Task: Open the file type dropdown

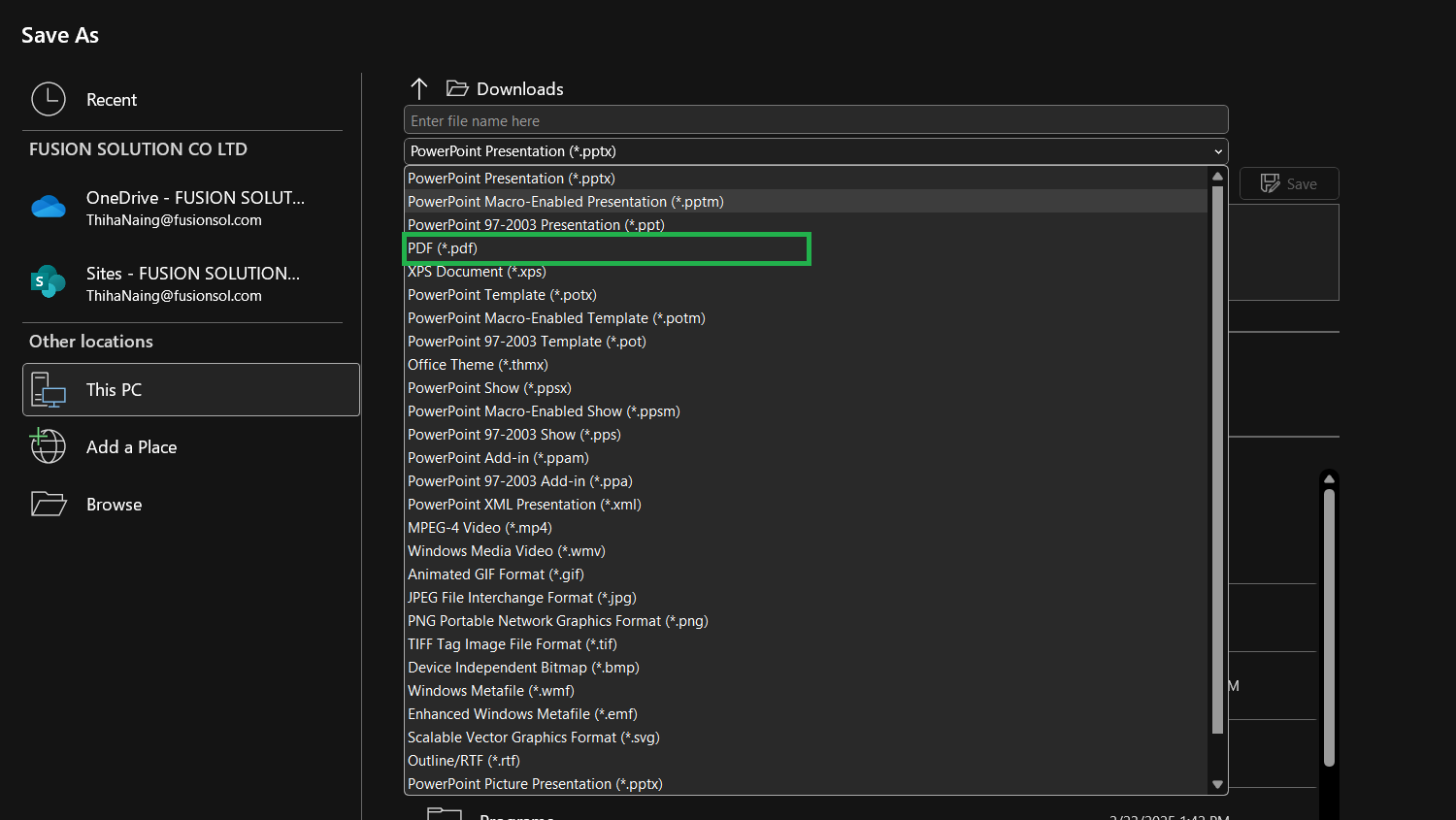Action: point(816,151)
